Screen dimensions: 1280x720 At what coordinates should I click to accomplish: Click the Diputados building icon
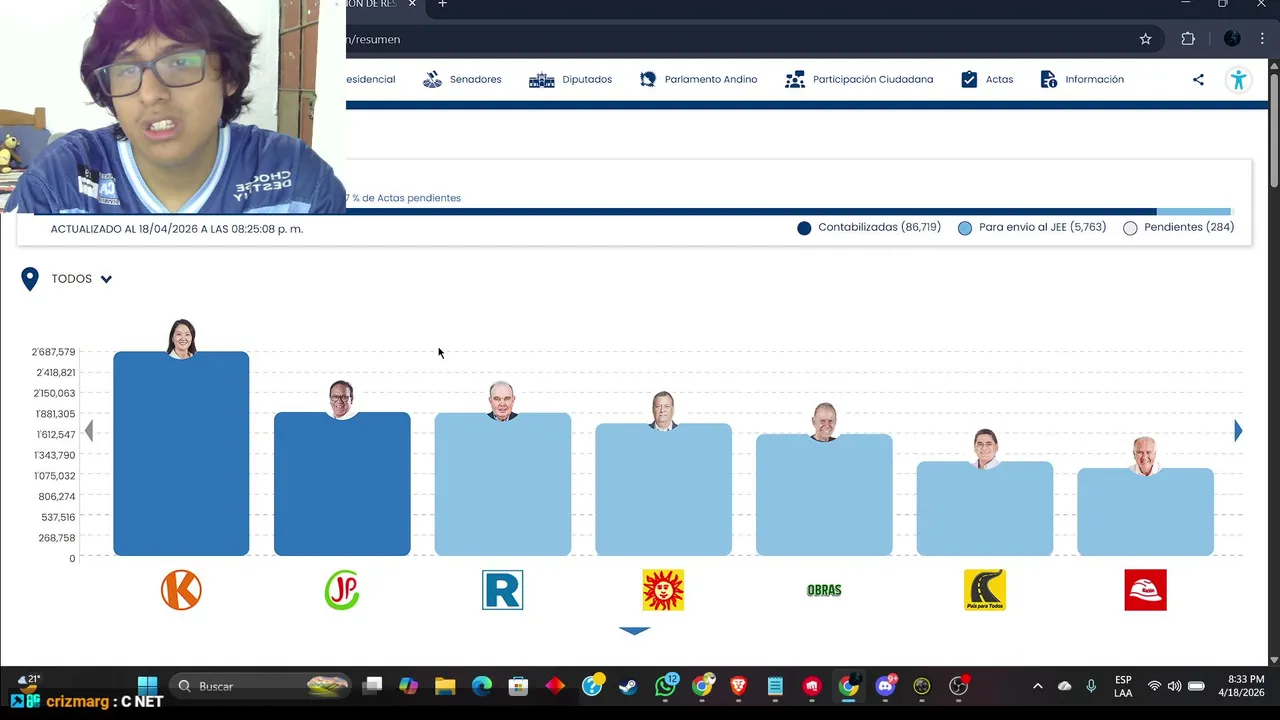coord(541,79)
